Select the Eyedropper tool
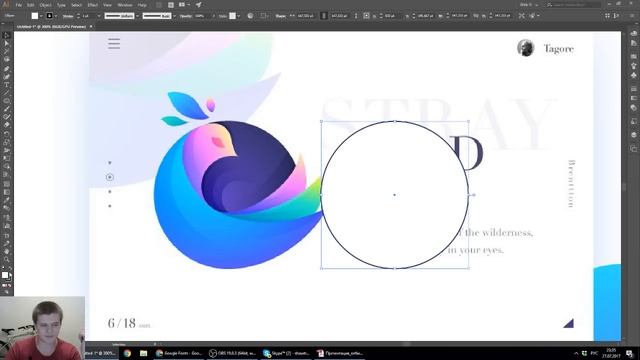The width and height of the screenshot is (640, 360). (x=6, y=200)
